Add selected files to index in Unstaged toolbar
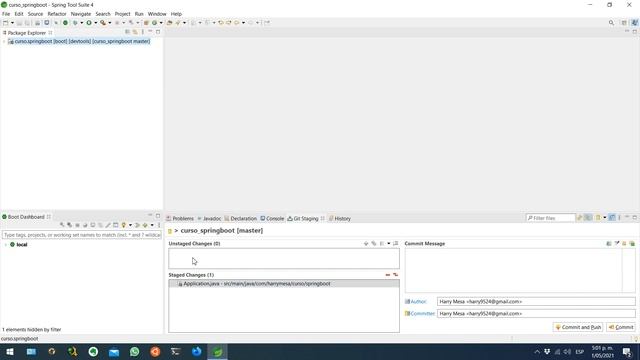 tap(366, 243)
